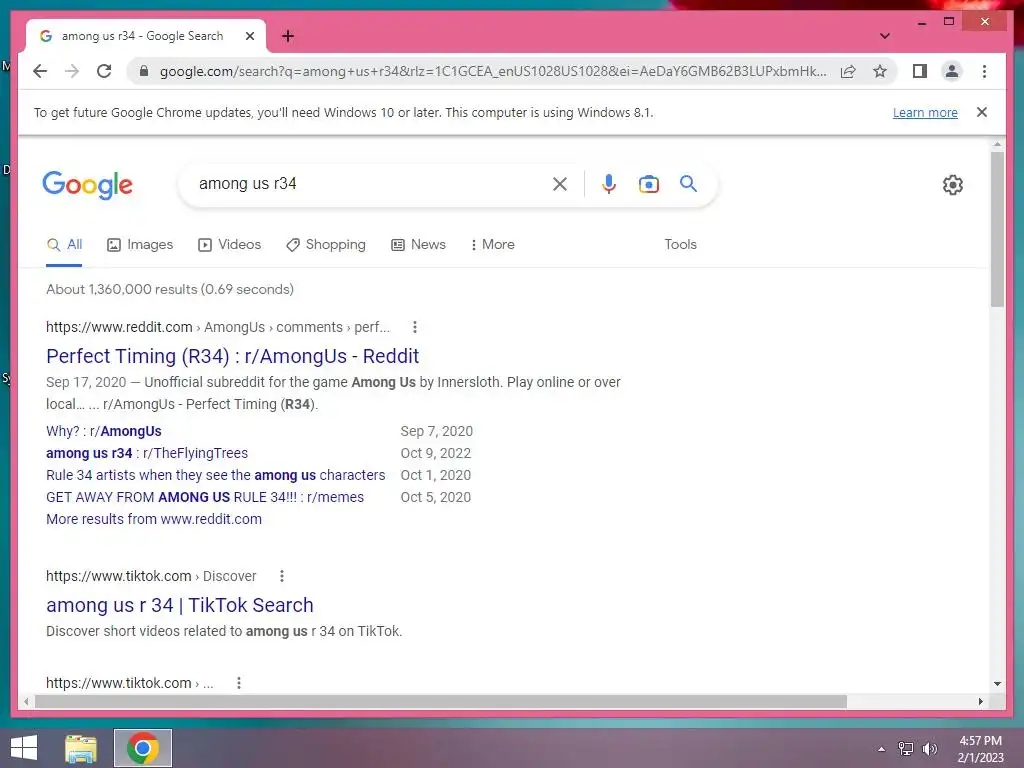Submit search with magnifying glass button
Screen dimensions: 1024x768
point(688,184)
